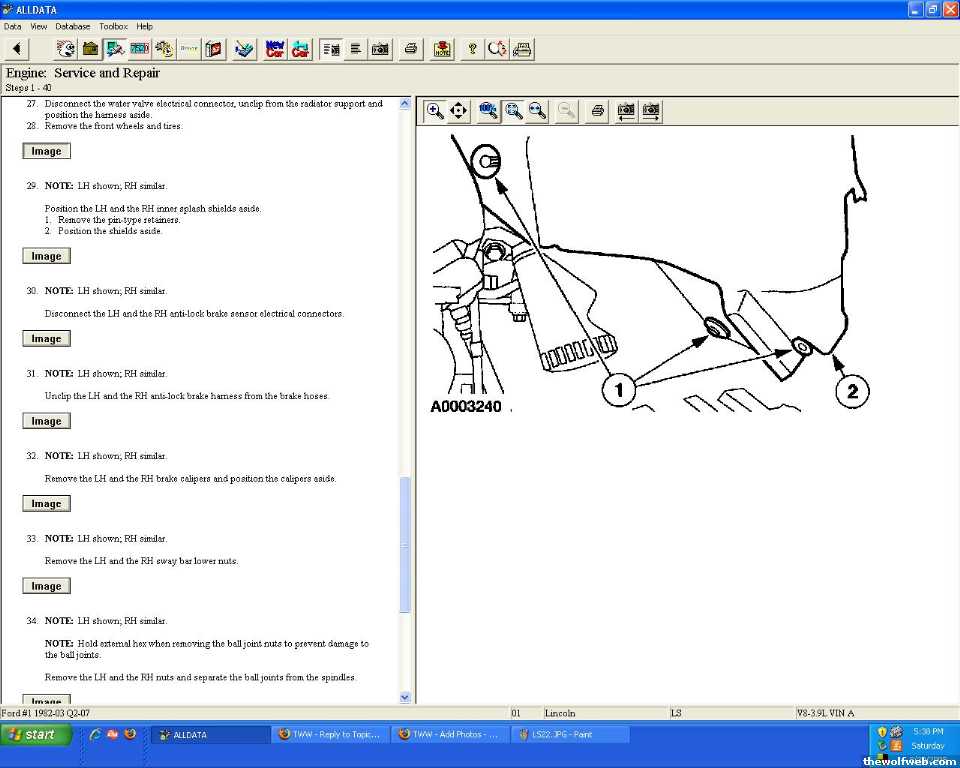Show next image with camera right arrow
Image resolution: width=960 pixels, height=768 pixels.
[651, 111]
